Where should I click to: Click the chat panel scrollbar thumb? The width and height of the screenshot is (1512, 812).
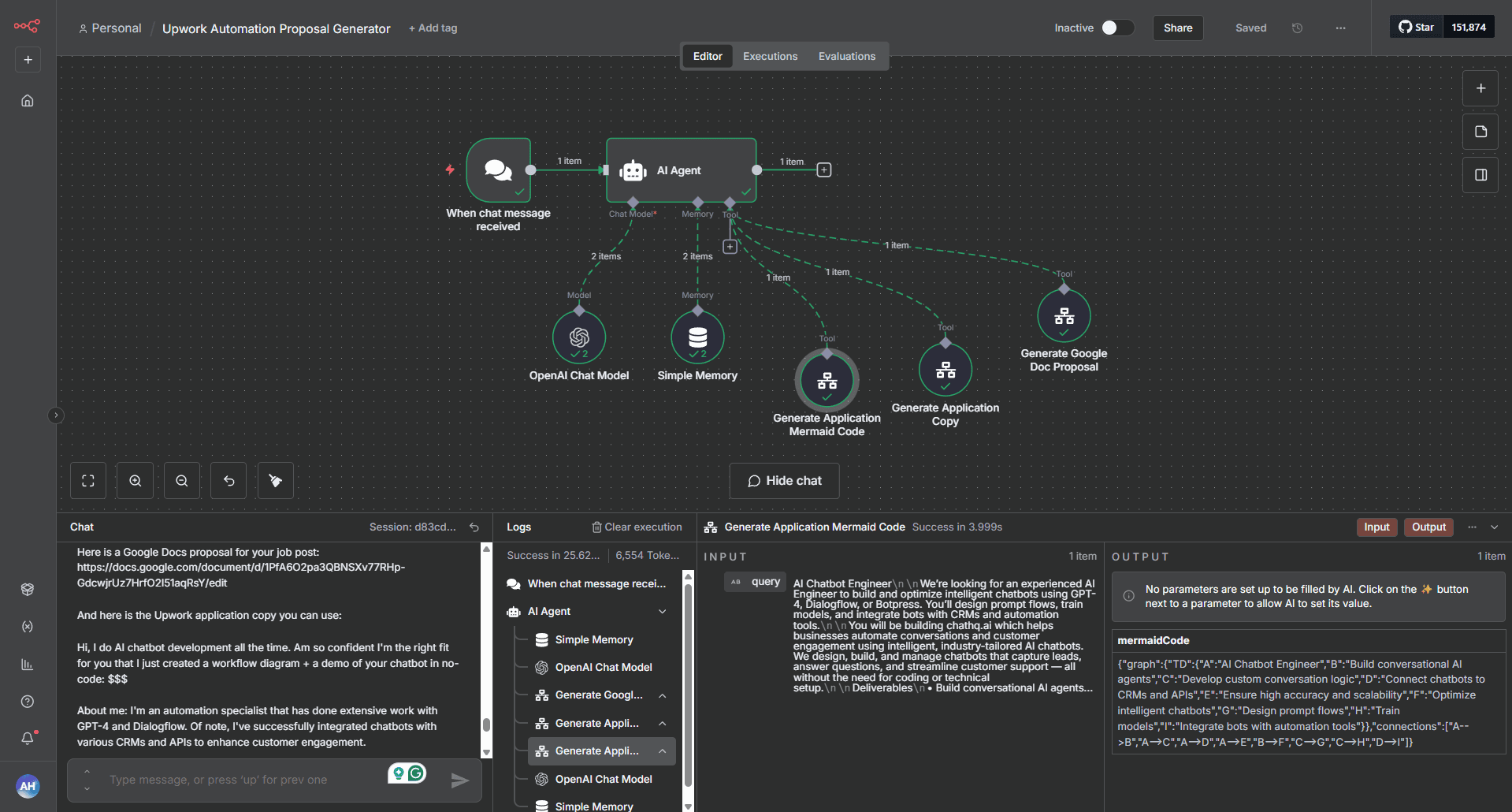(486, 724)
